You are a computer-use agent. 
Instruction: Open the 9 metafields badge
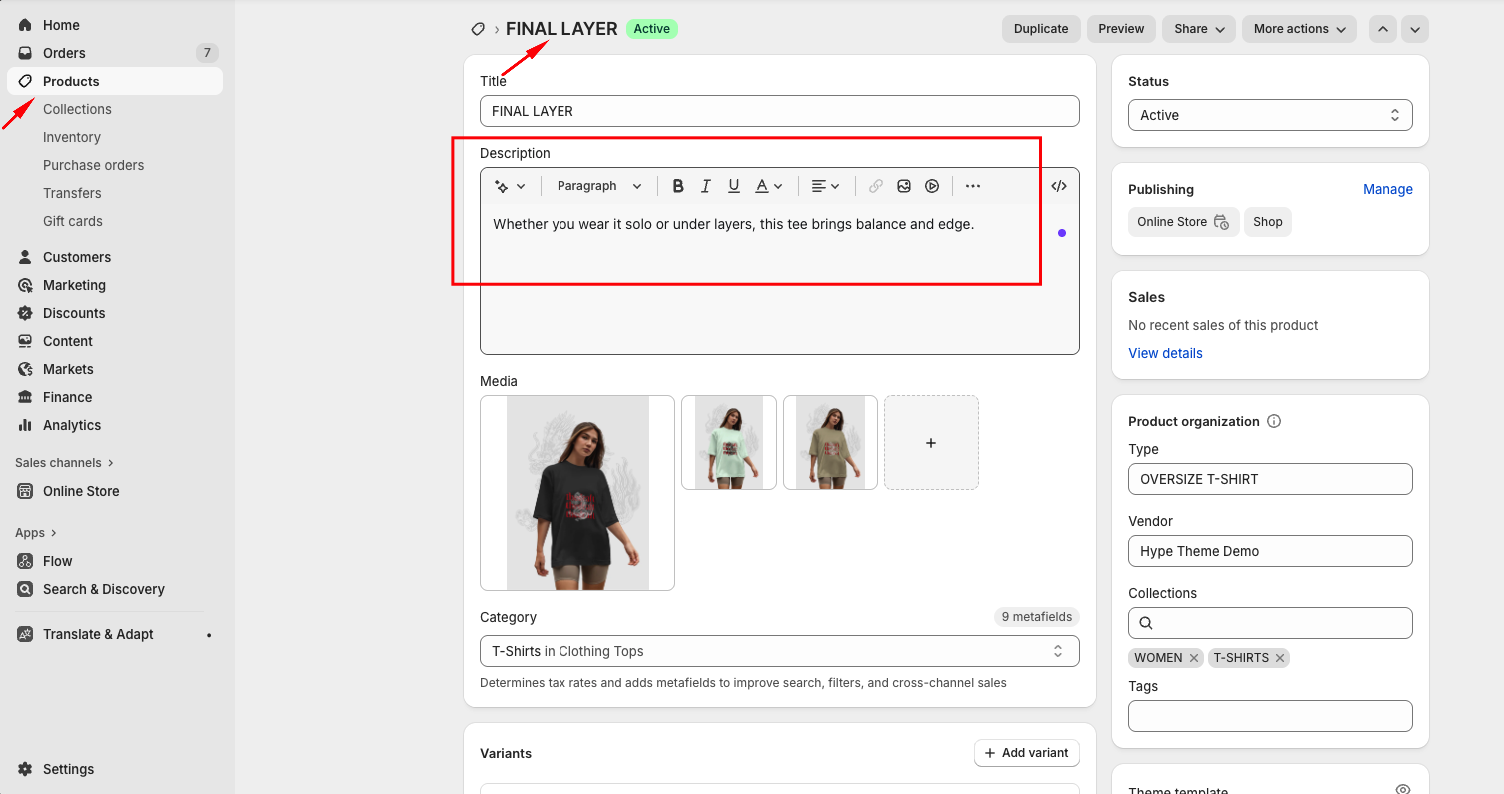click(1037, 617)
